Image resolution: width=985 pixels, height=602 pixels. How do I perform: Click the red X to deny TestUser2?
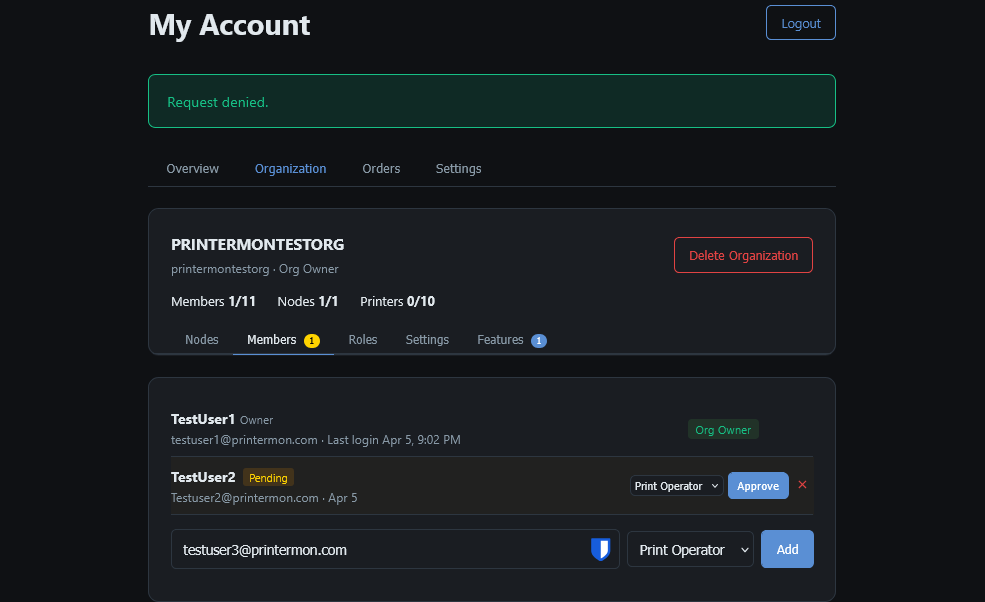point(802,485)
